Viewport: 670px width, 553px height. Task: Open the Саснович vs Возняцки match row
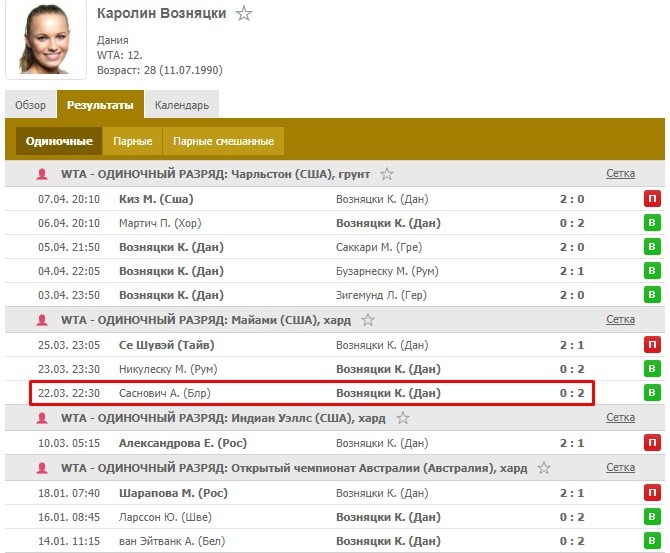(311, 393)
